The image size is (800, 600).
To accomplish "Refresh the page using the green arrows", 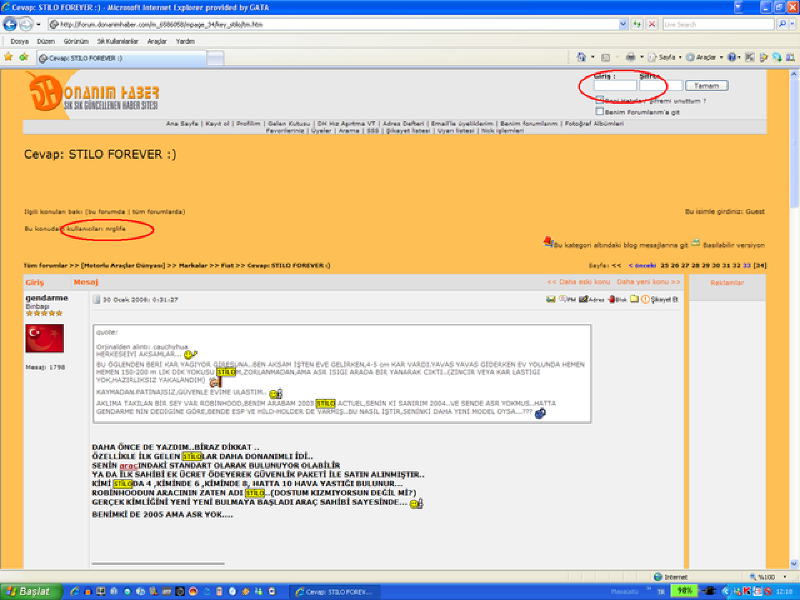I will (637, 24).
